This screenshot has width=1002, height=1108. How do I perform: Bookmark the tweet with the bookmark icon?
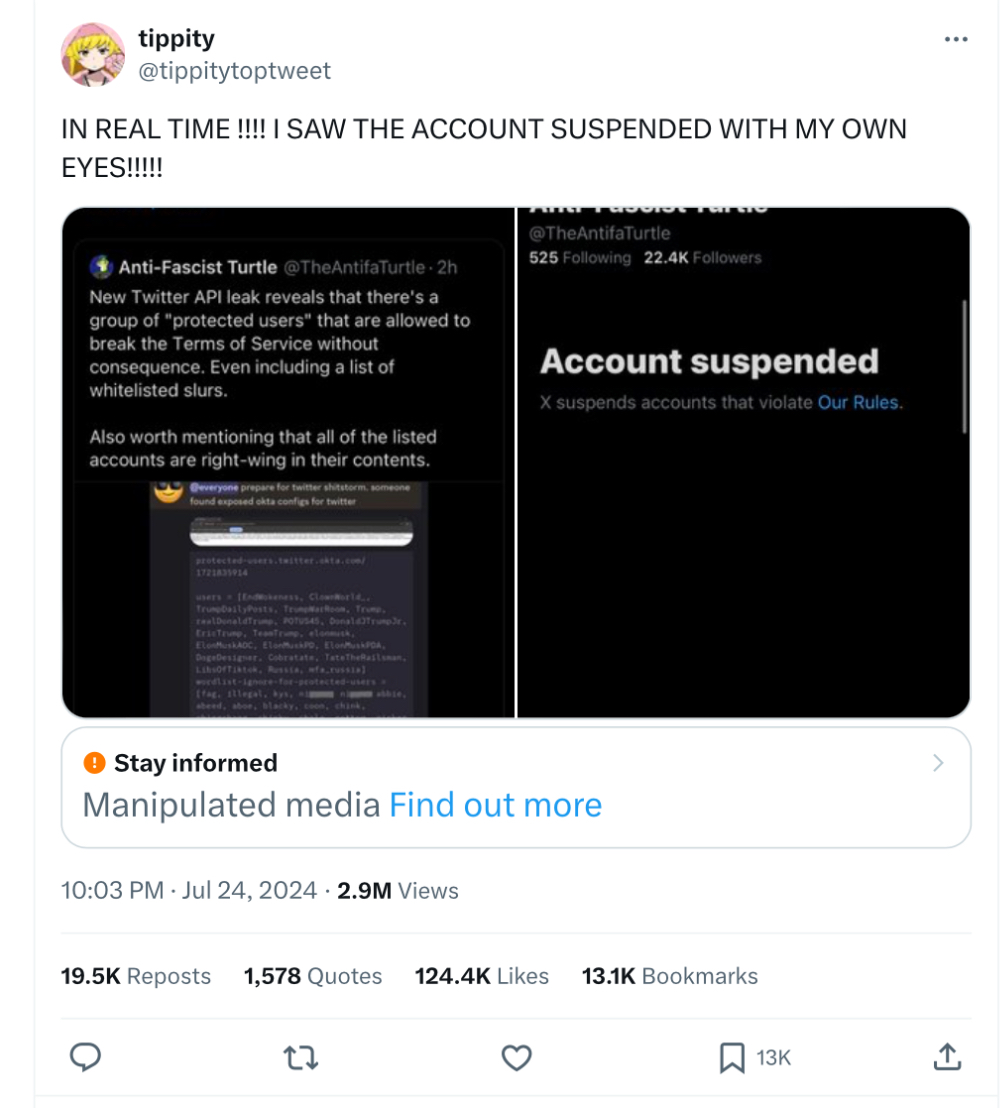pos(732,1057)
